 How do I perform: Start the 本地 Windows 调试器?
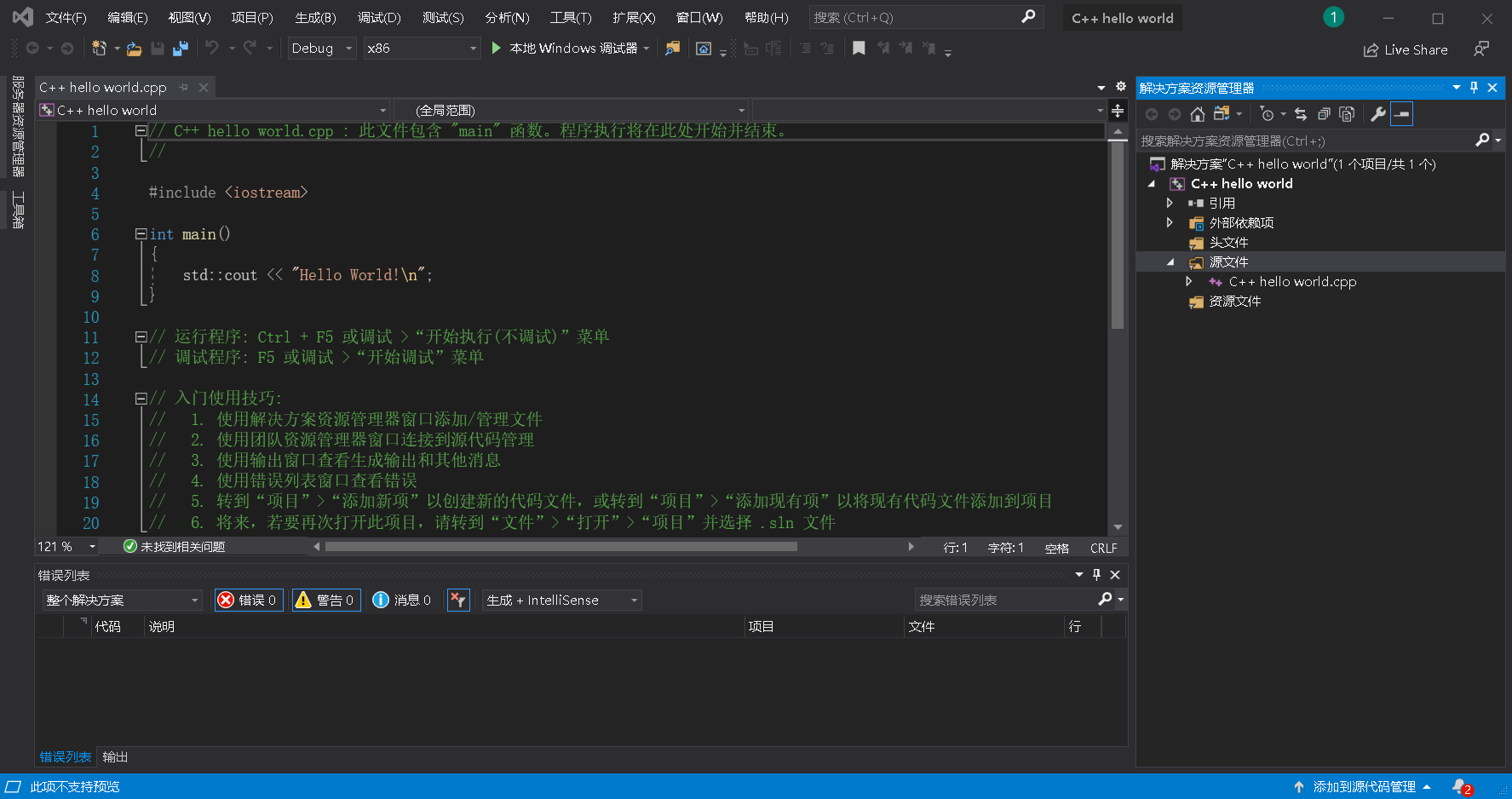(x=565, y=49)
